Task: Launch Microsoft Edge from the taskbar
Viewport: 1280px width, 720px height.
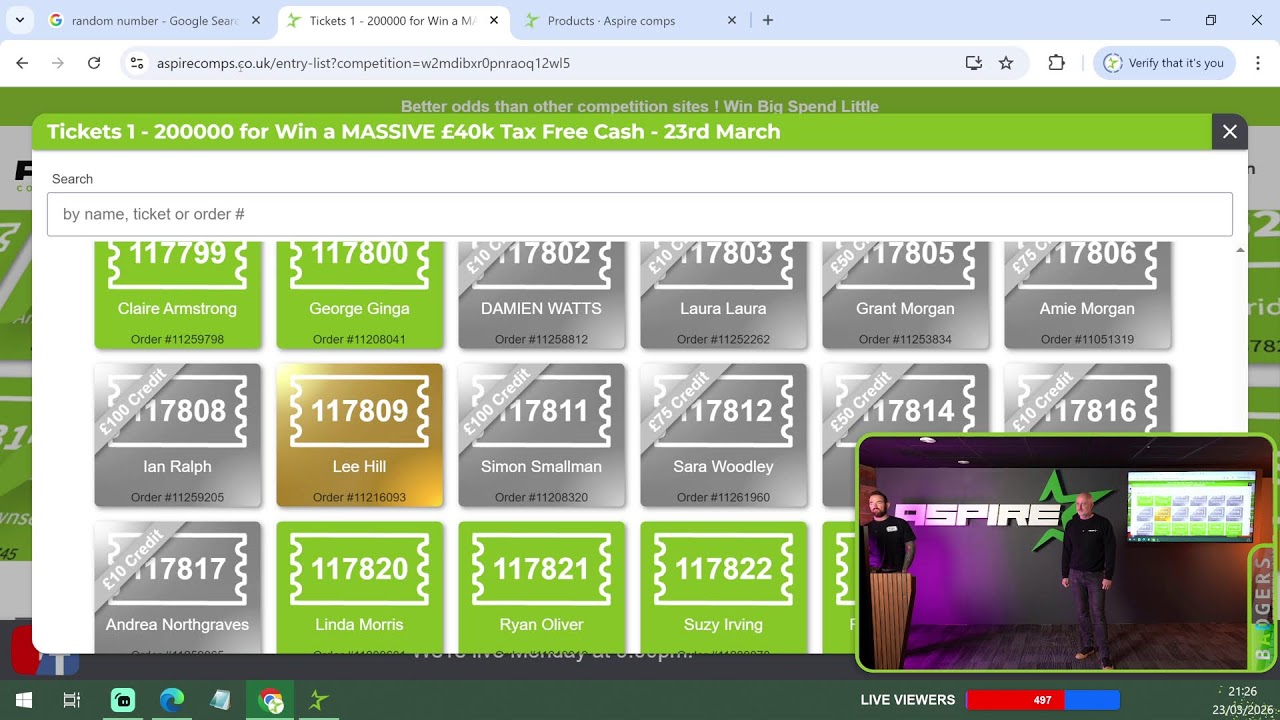Action: [172, 700]
